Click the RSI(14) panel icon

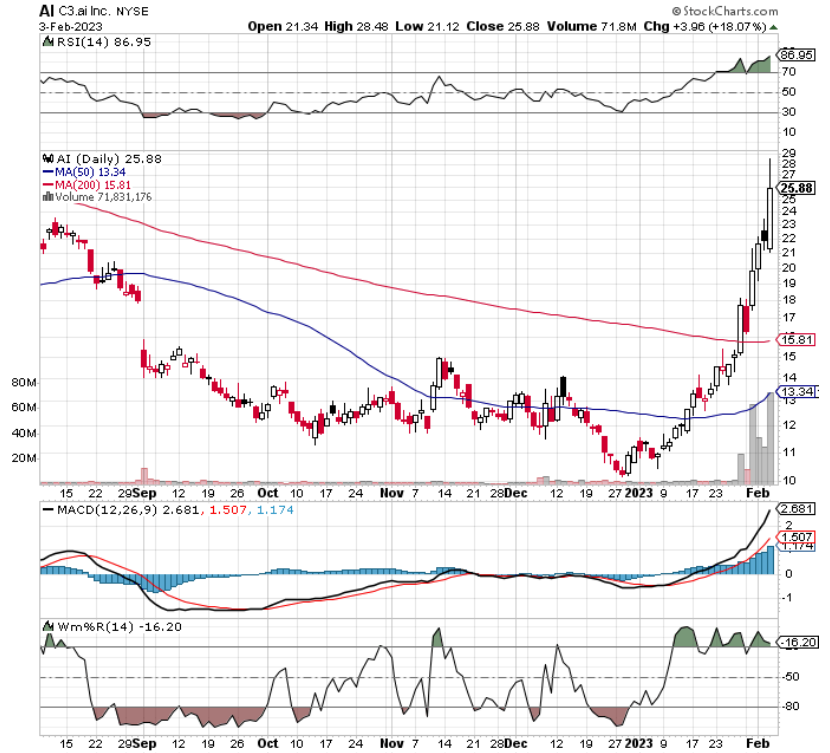[48, 41]
